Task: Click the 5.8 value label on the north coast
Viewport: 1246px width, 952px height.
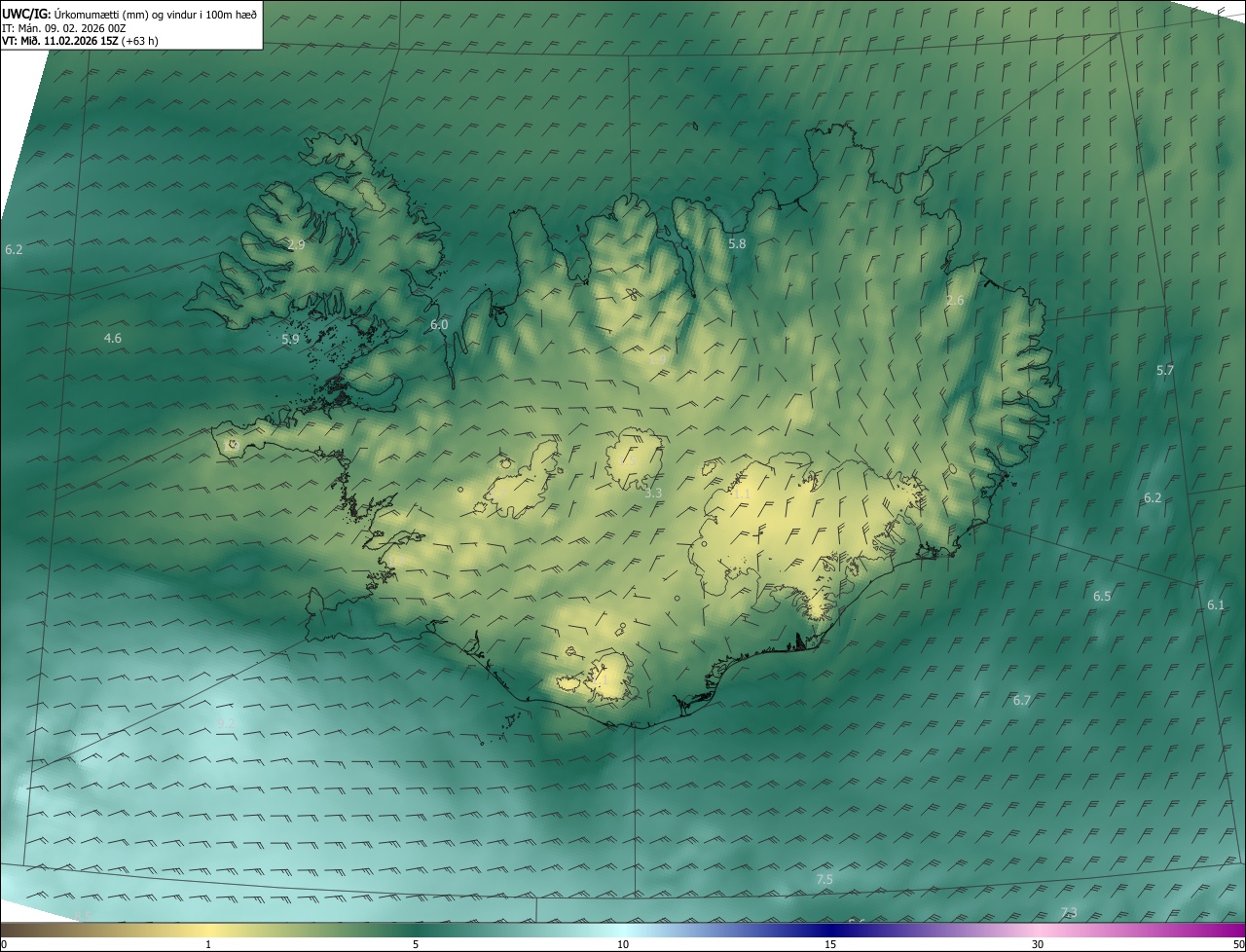Action: click(737, 243)
